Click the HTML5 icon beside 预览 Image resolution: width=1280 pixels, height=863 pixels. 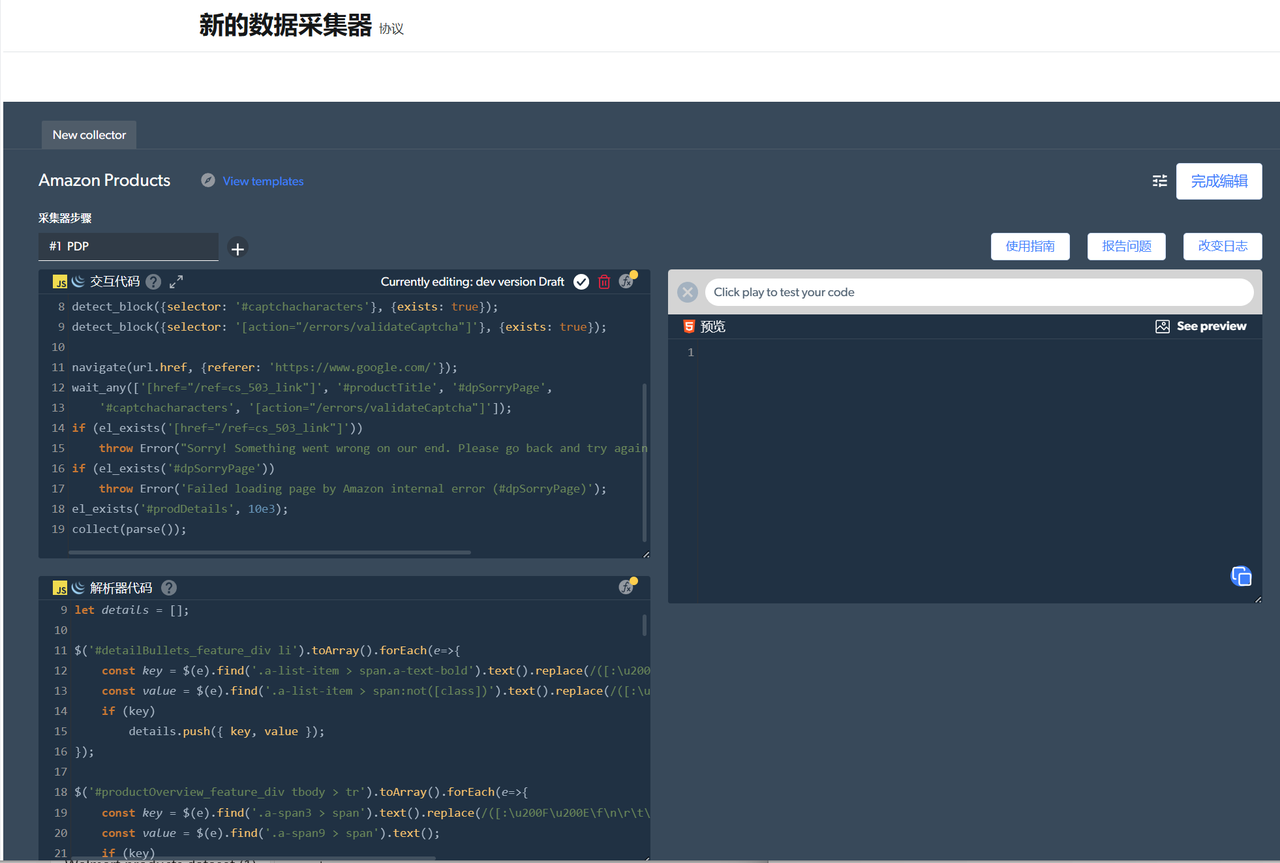[689, 326]
